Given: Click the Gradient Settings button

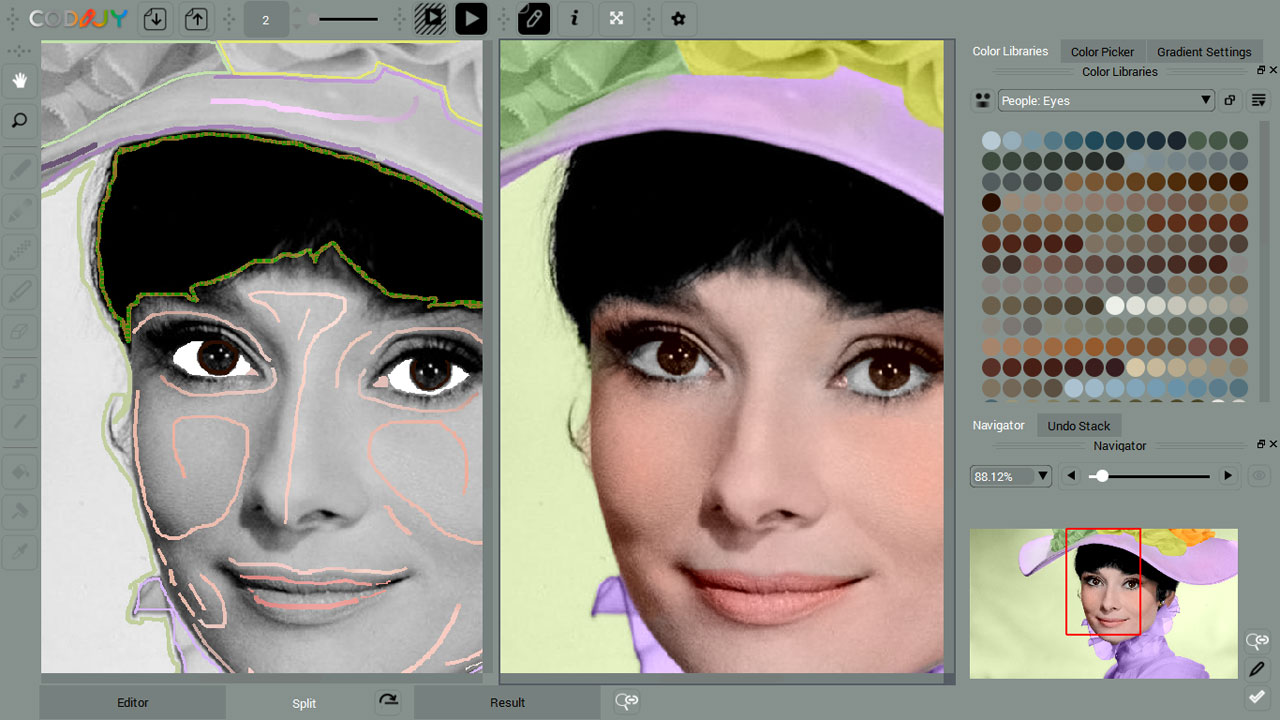Looking at the screenshot, I should 1204,51.
